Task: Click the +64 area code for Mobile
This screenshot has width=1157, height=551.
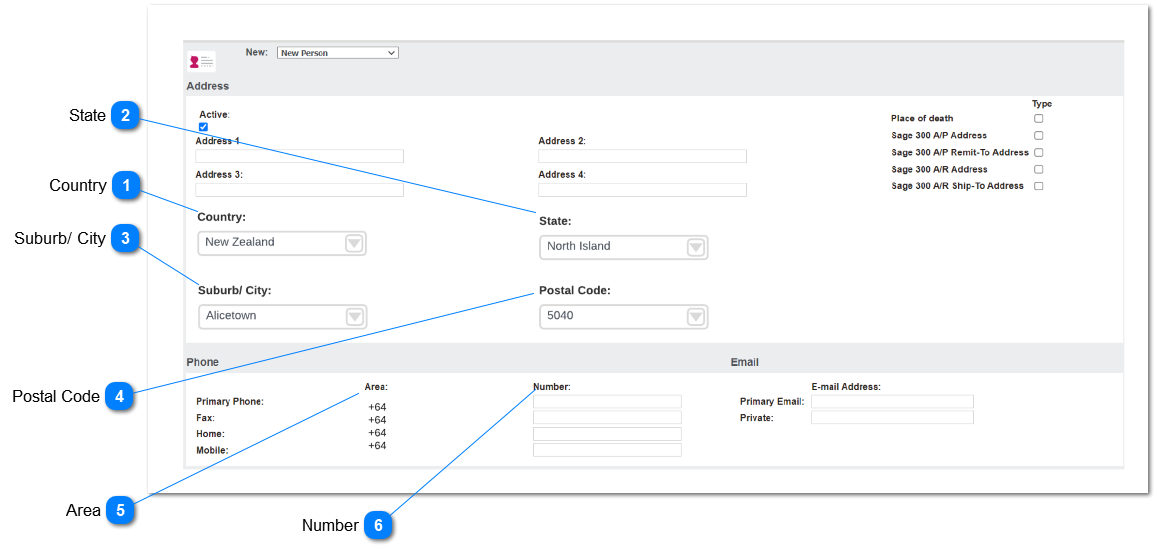Action: [x=377, y=446]
